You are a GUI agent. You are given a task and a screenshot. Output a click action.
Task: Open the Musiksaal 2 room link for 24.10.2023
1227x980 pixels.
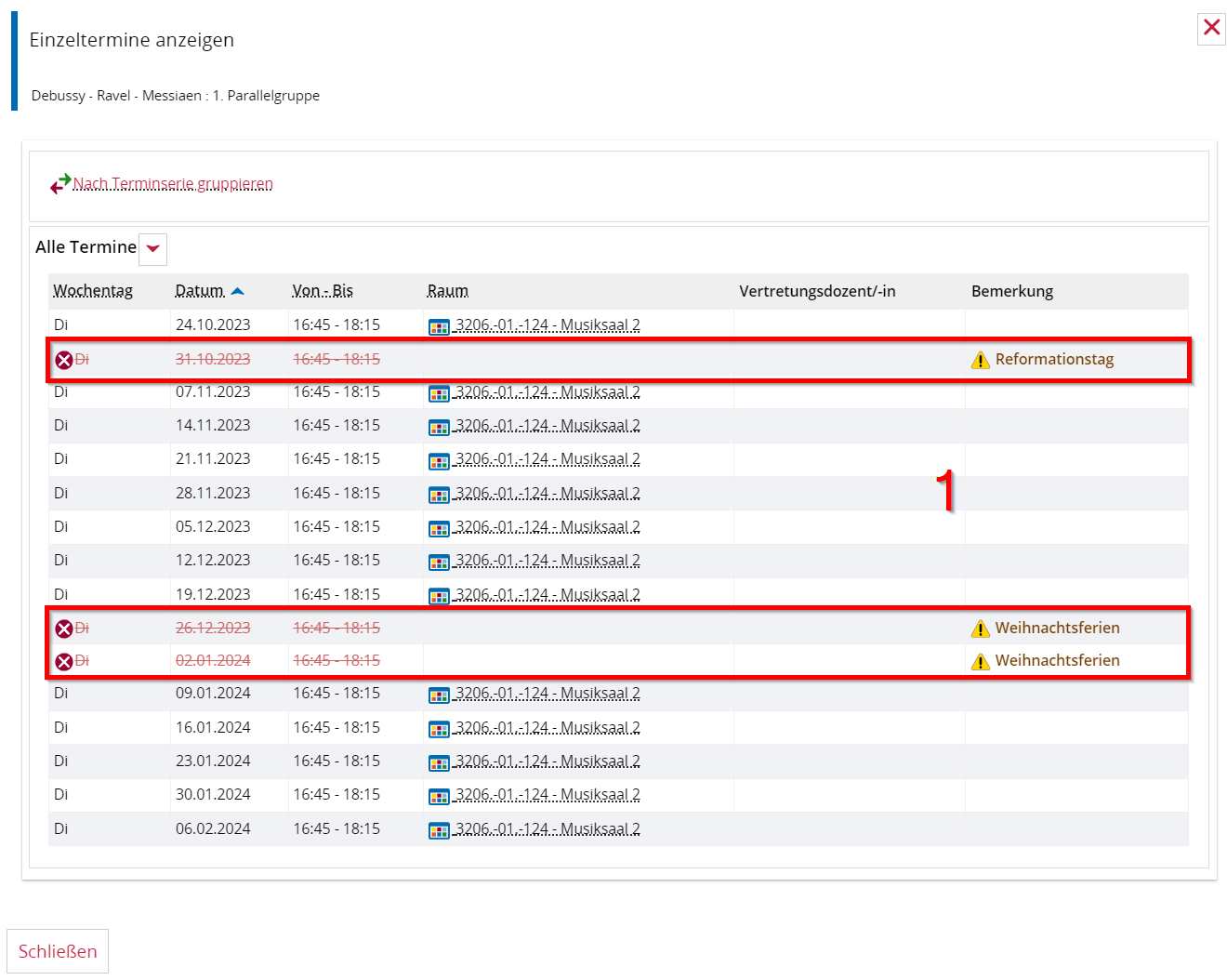tap(548, 325)
